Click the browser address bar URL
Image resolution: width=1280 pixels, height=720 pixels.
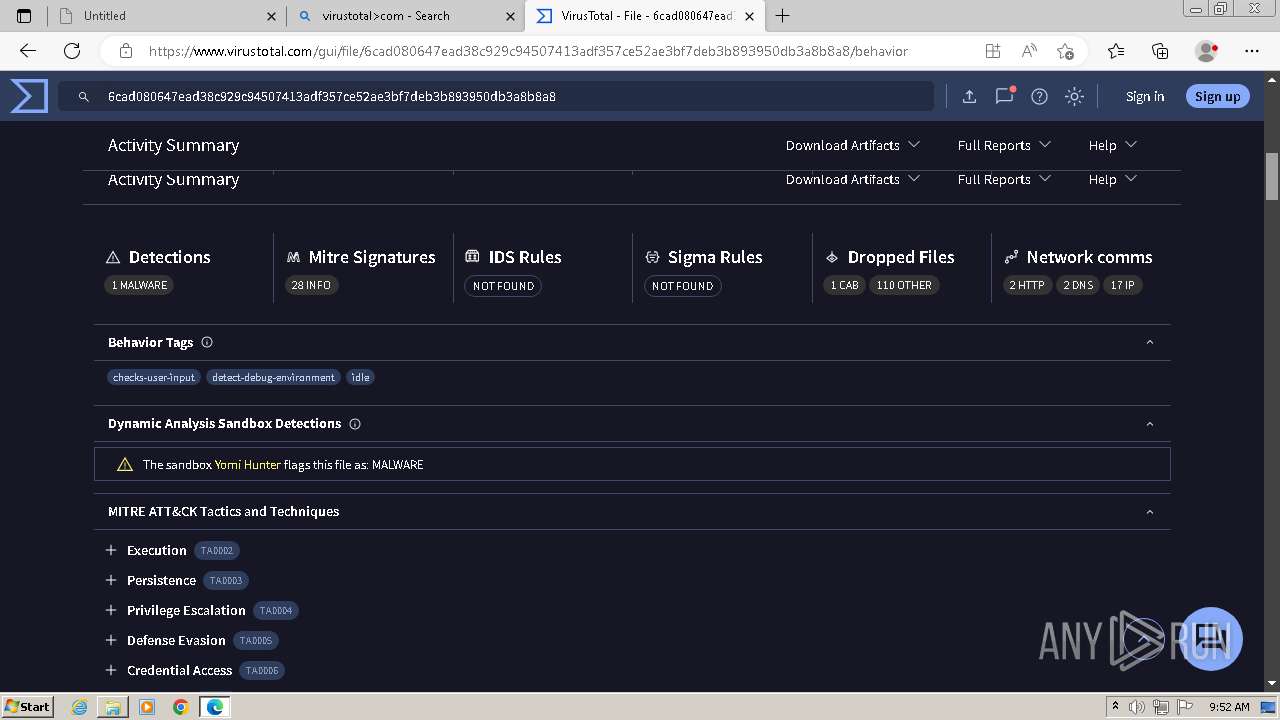click(528, 51)
